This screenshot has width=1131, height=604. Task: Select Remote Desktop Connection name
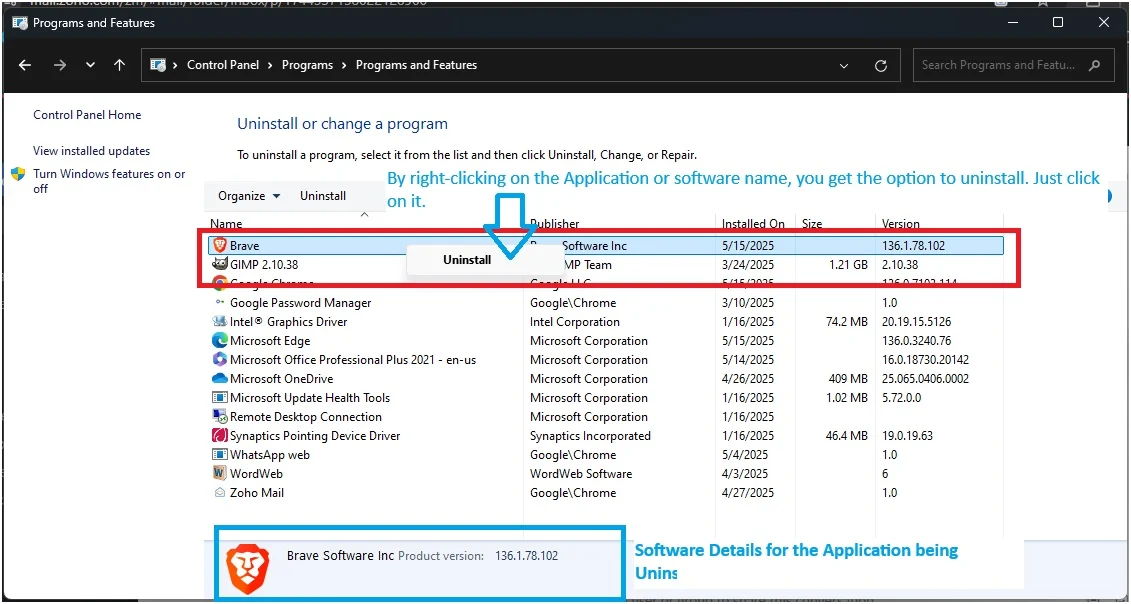tap(306, 416)
